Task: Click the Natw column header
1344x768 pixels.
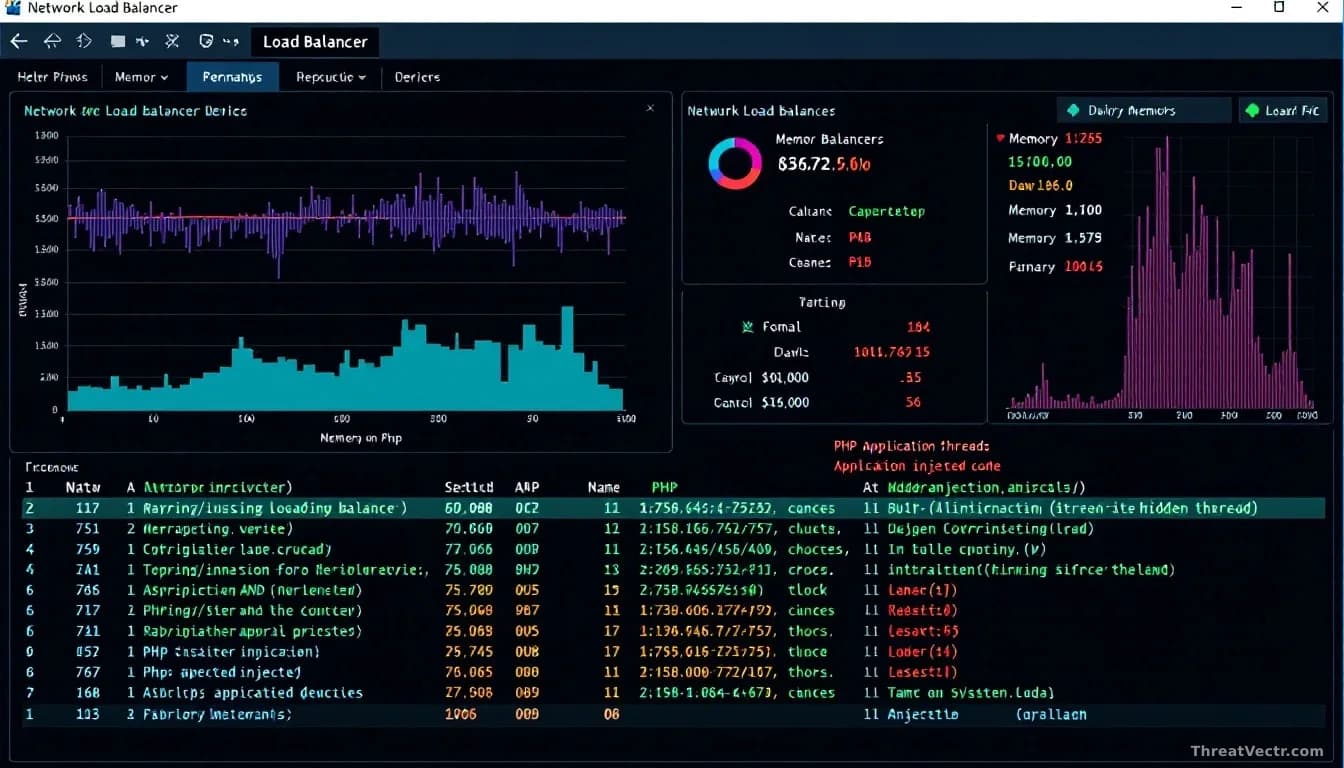Action: click(x=83, y=487)
